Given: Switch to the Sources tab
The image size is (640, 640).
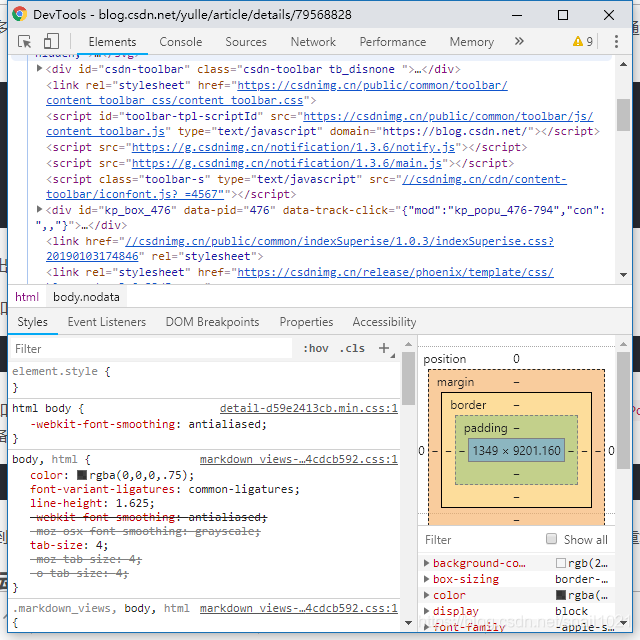Looking at the screenshot, I should point(246,42).
